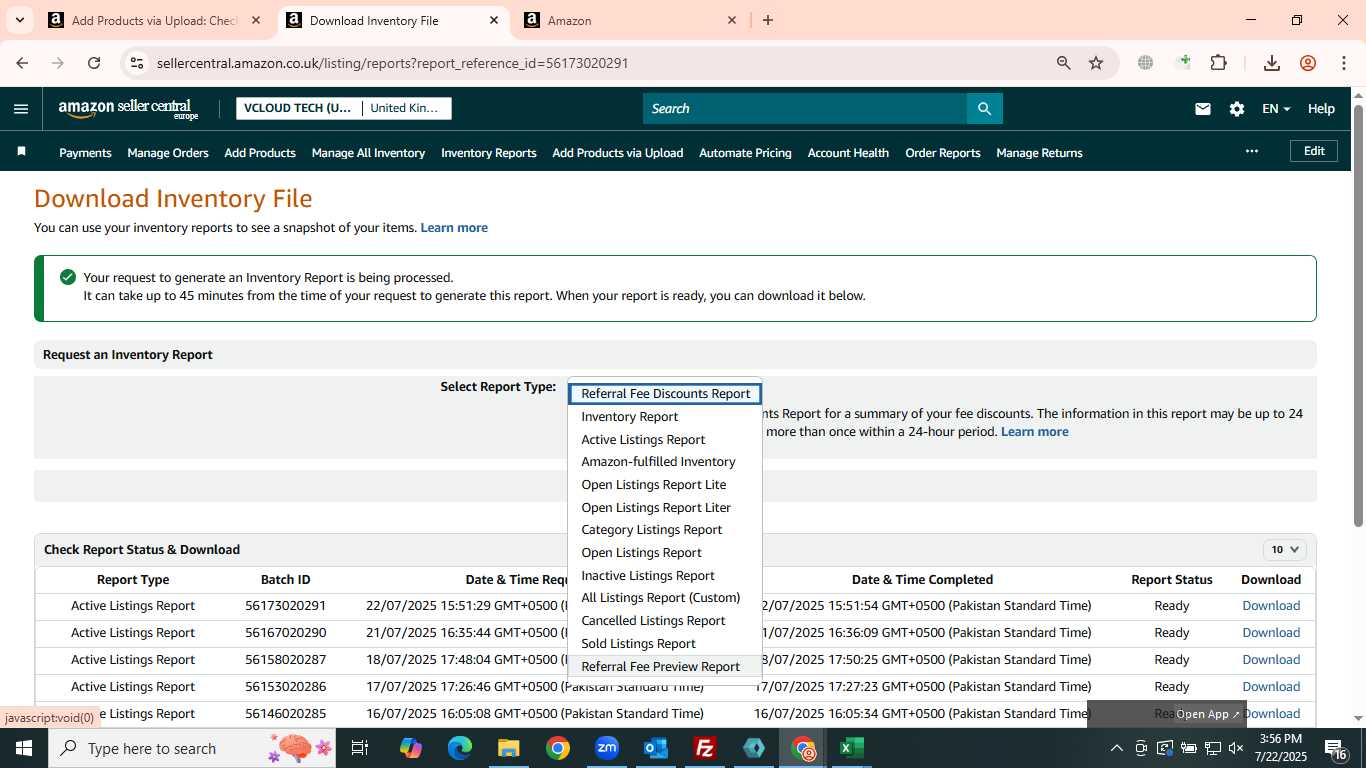The width and height of the screenshot is (1366, 768).
Task: Go to Manage Orders
Action: [x=168, y=153]
